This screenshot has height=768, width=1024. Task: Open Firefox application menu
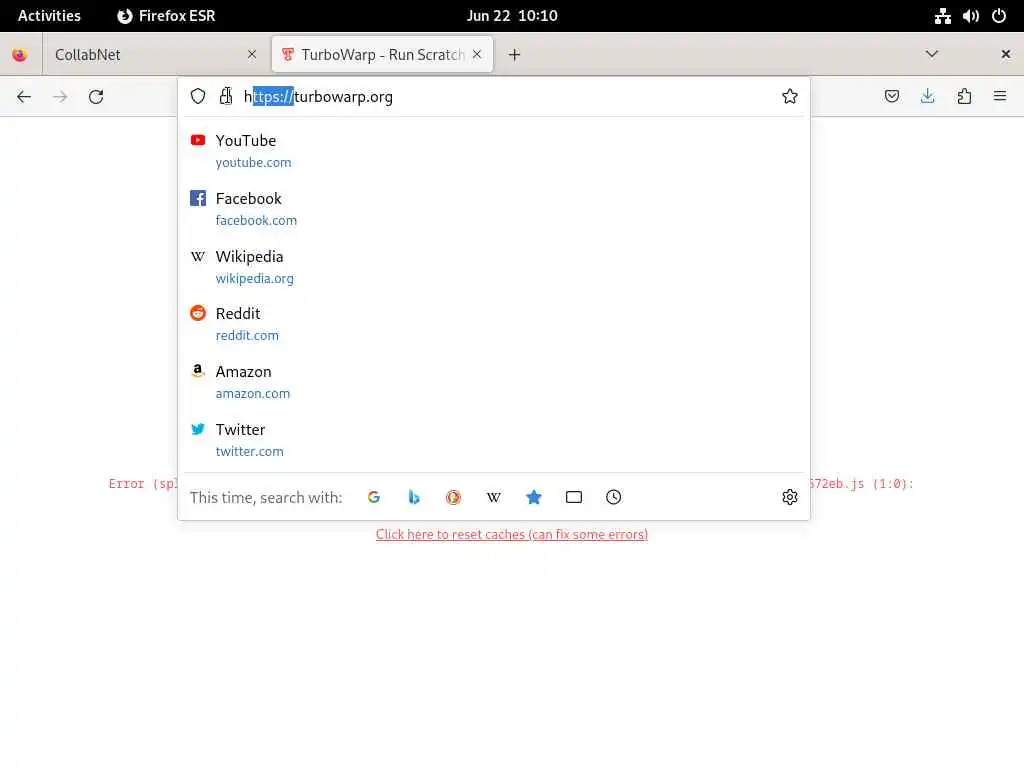tap(1000, 97)
